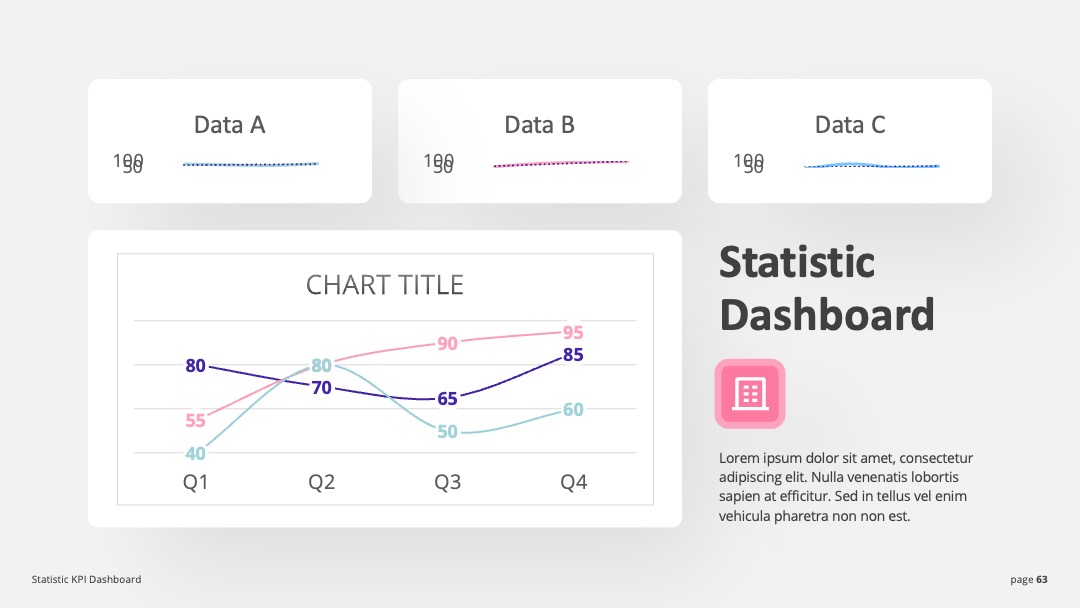Image resolution: width=1080 pixels, height=608 pixels.
Task: Select the purple 65 data label
Action: pyautogui.click(x=447, y=399)
